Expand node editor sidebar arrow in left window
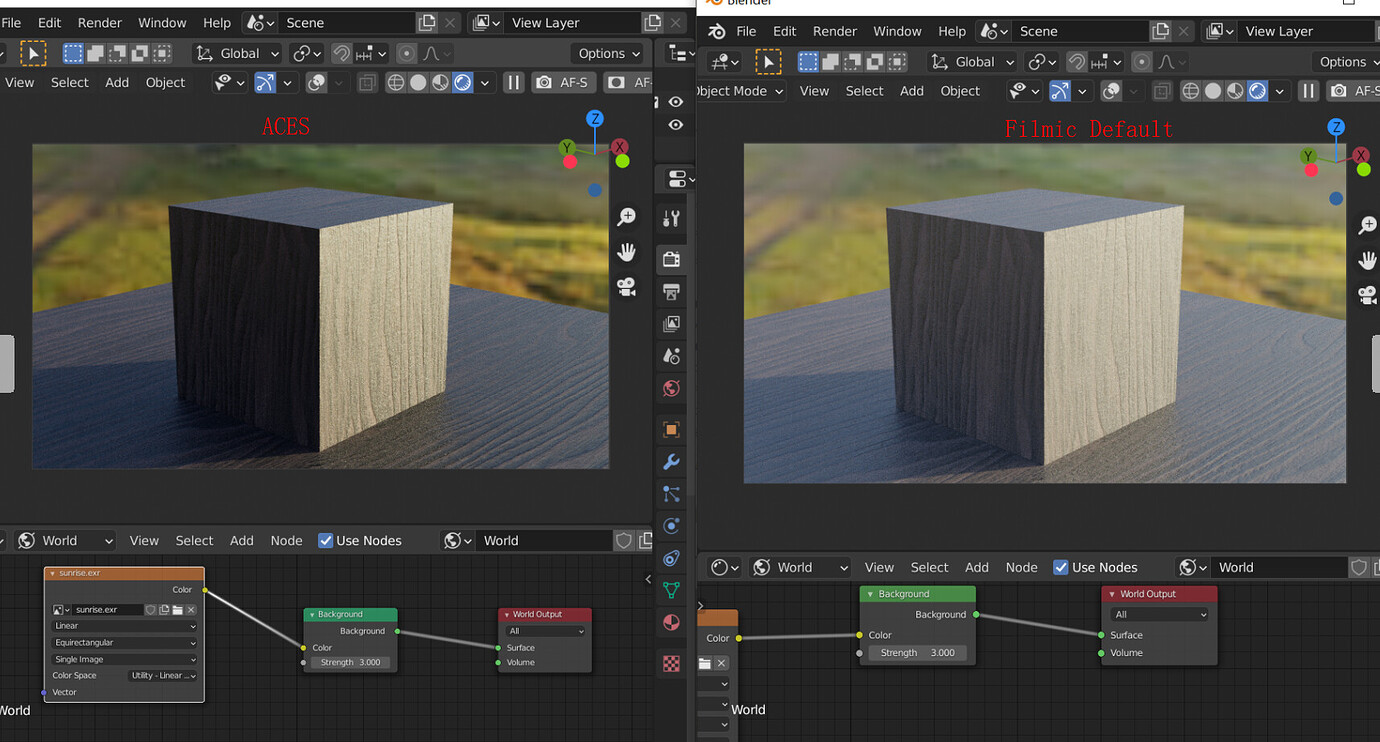This screenshot has width=1380, height=742. [648, 579]
